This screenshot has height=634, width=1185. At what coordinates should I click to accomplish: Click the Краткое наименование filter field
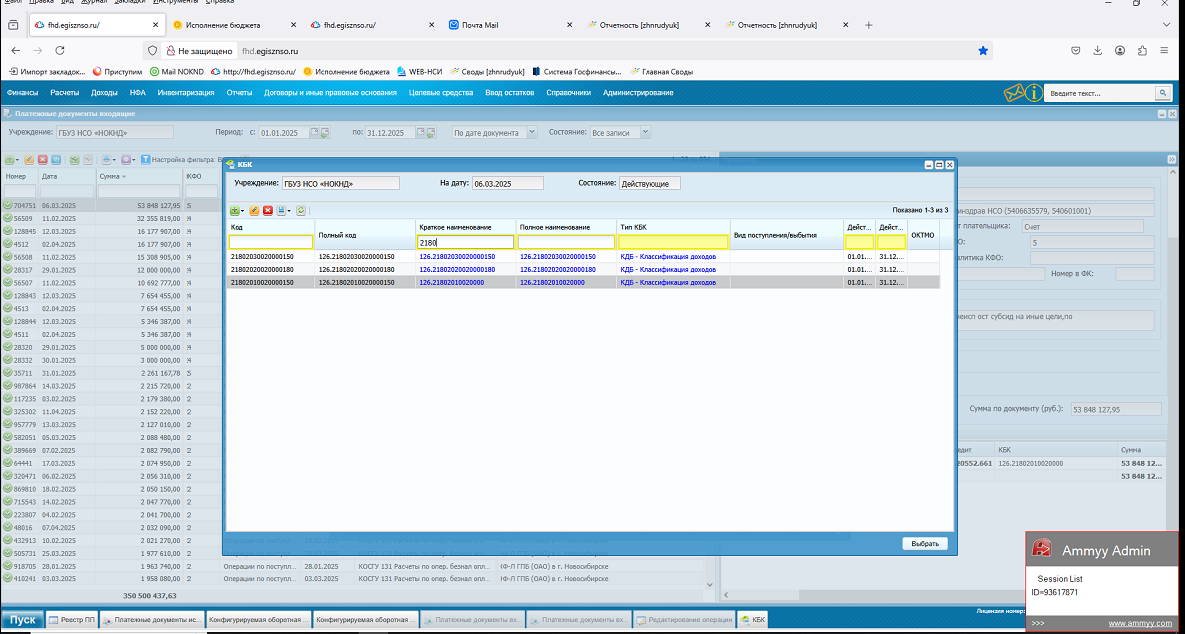pyautogui.click(x=466, y=243)
